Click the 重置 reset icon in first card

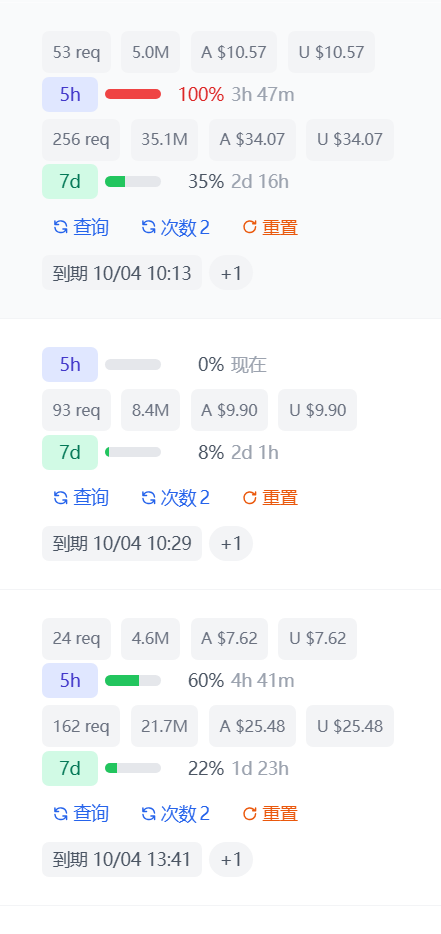[x=250, y=227]
